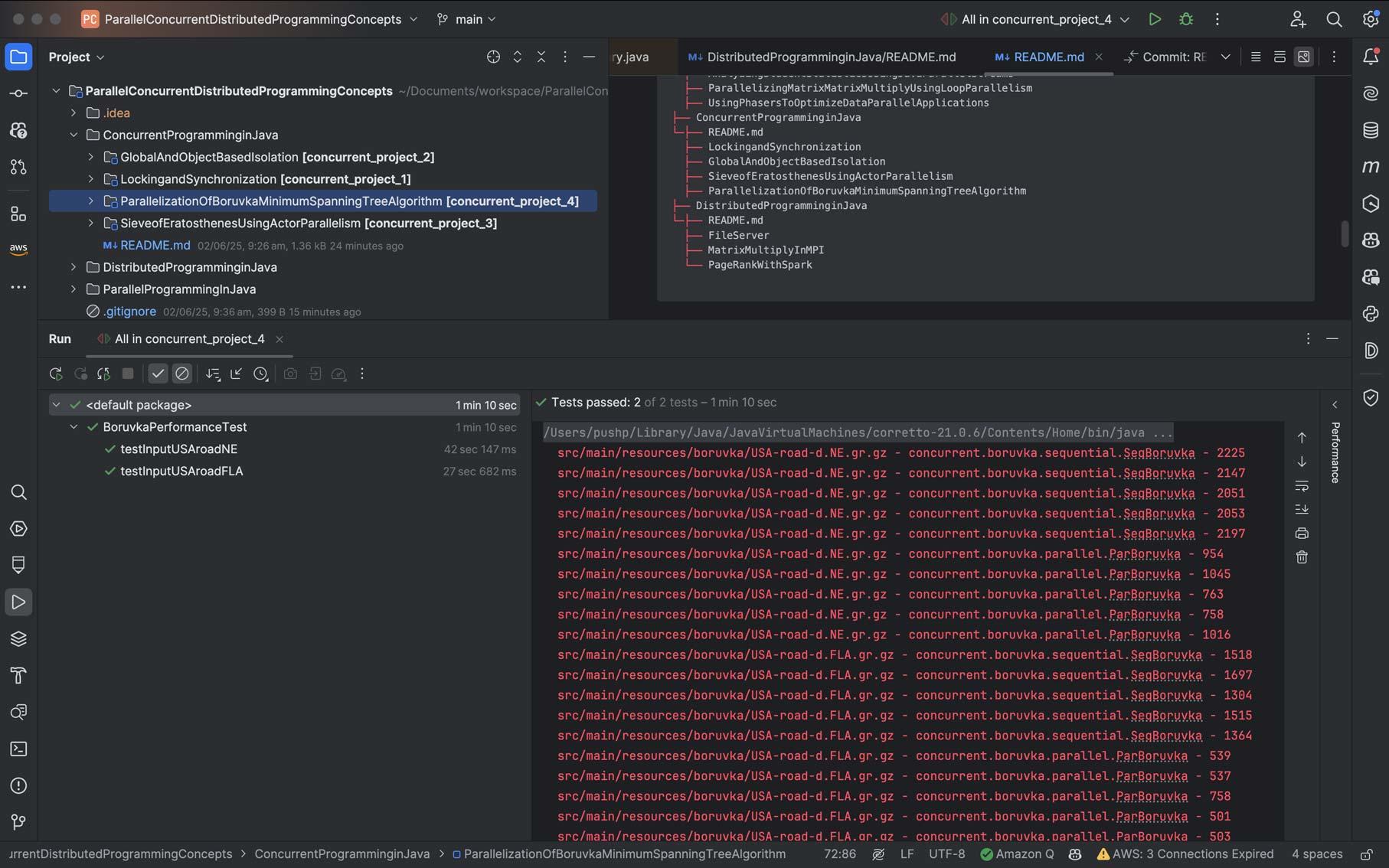Expand DistributedProgramminginJava folder

click(x=74, y=267)
